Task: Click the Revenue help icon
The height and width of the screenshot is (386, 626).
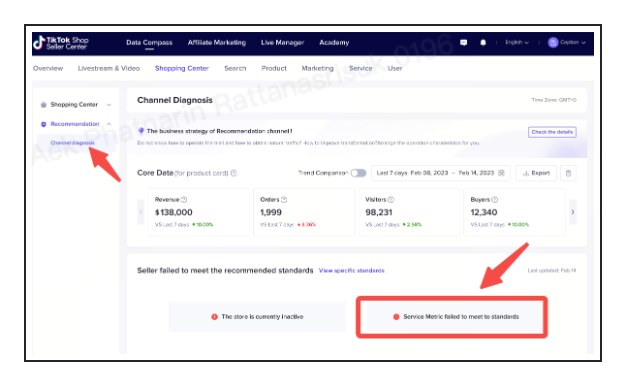Action: [184, 200]
